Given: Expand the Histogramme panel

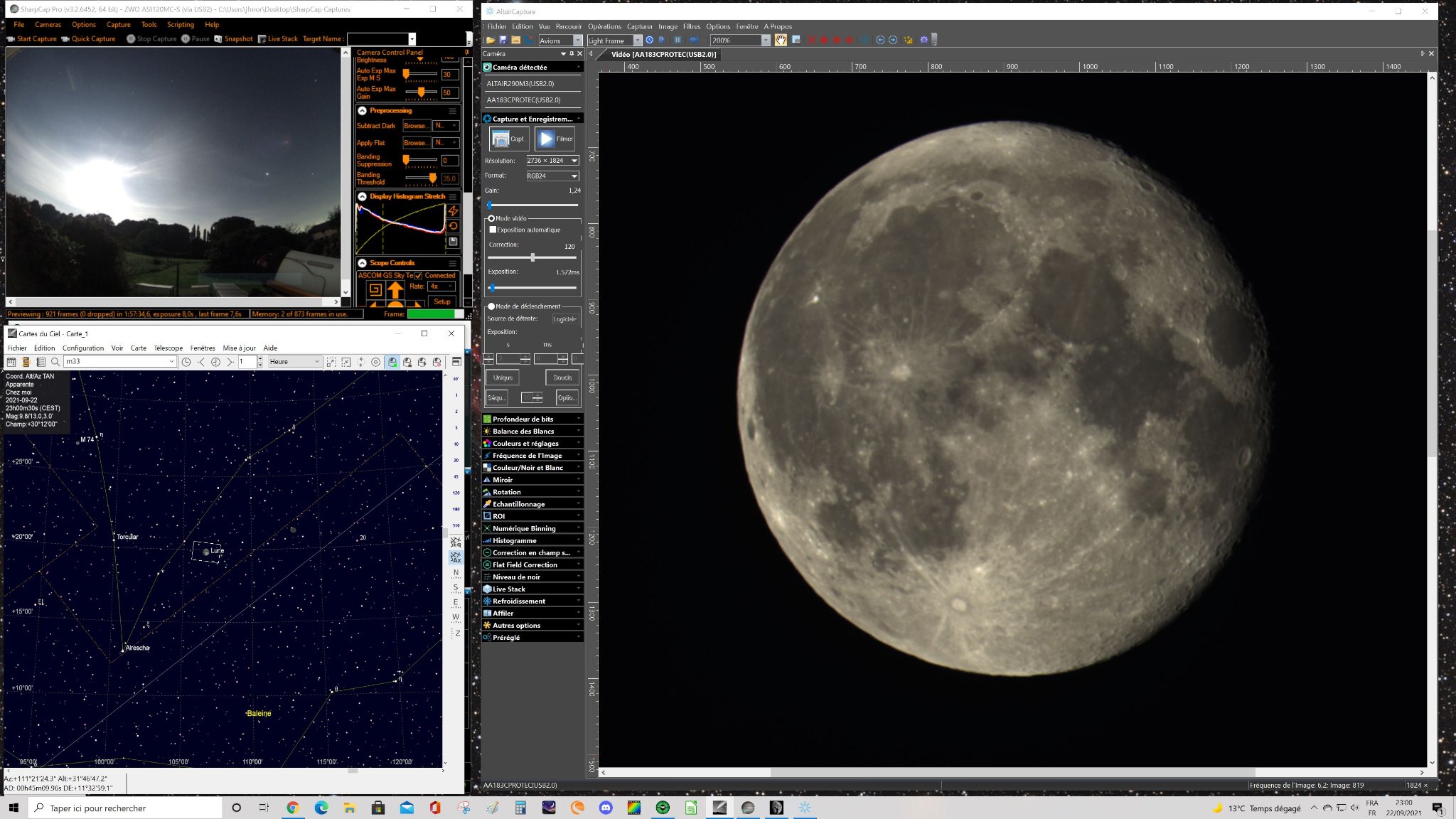Looking at the screenshot, I should tap(532, 541).
